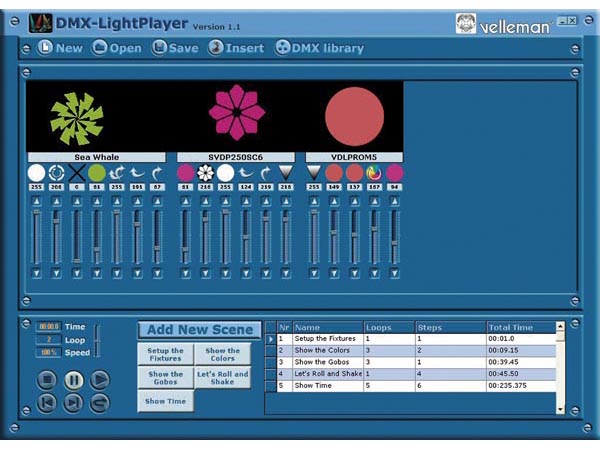The width and height of the screenshot is (600, 450).
Task: Start playback with the play button
Action: 100,380
